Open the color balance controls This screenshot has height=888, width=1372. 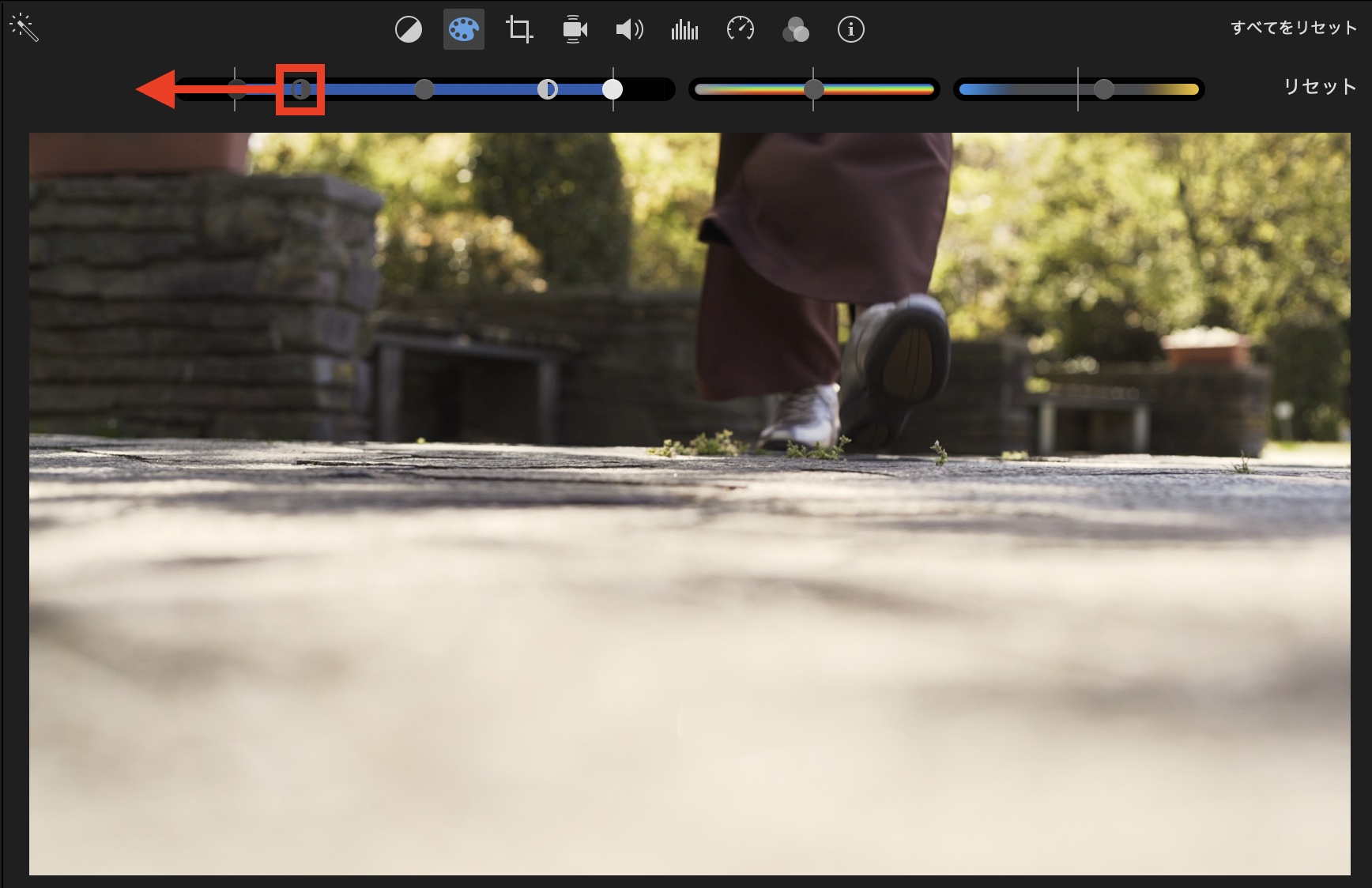click(x=409, y=30)
